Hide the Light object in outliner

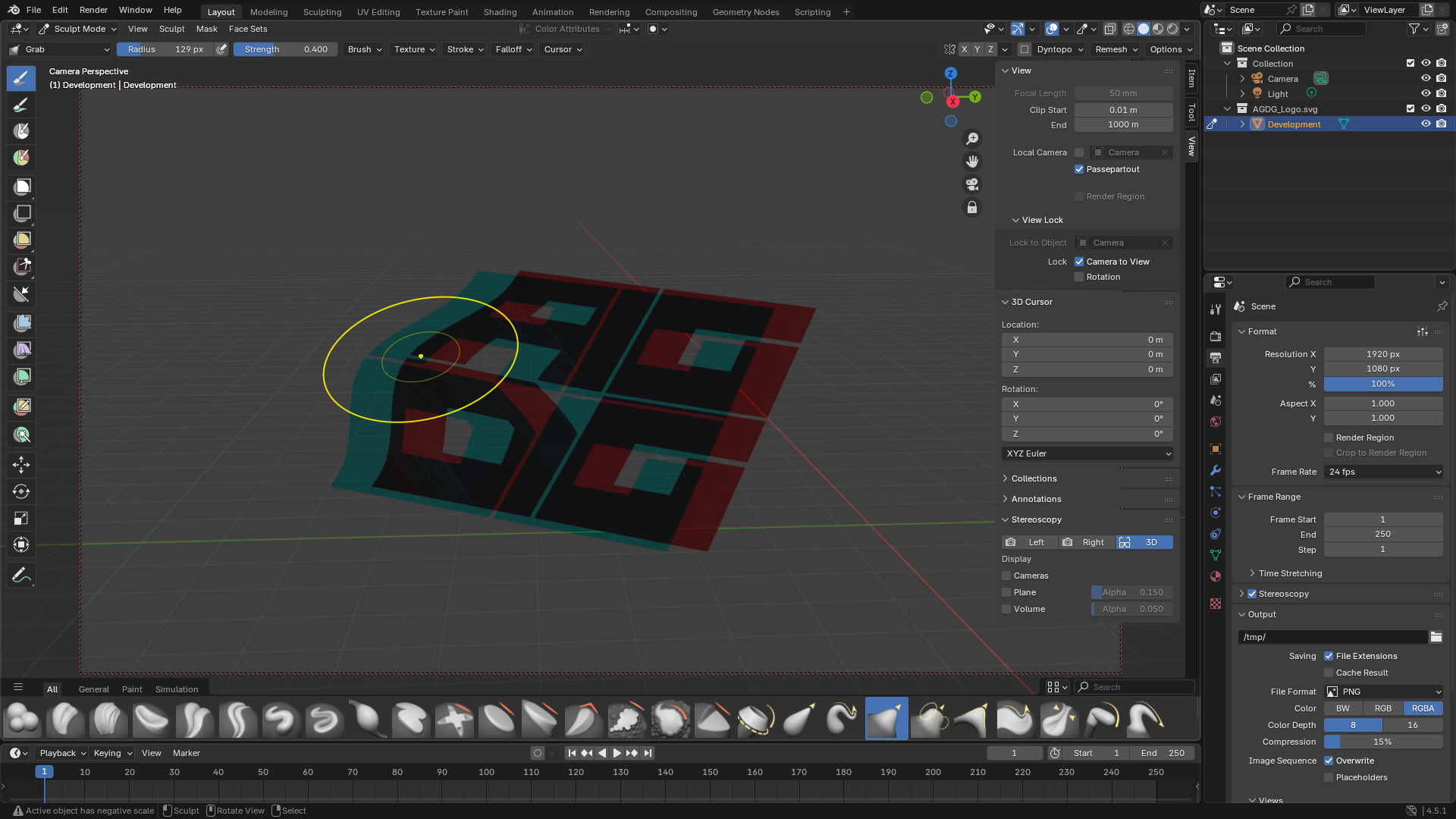tap(1426, 94)
